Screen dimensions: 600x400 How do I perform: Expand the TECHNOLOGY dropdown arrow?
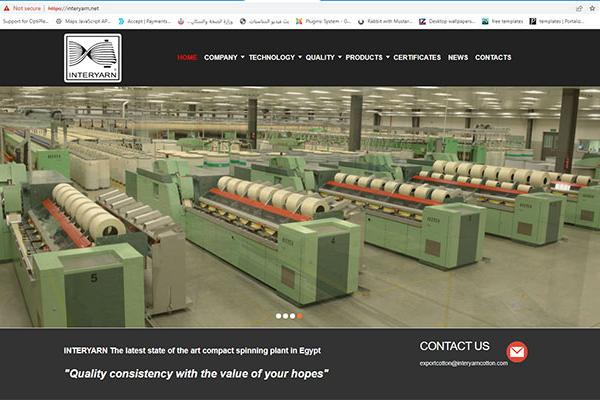(300, 57)
